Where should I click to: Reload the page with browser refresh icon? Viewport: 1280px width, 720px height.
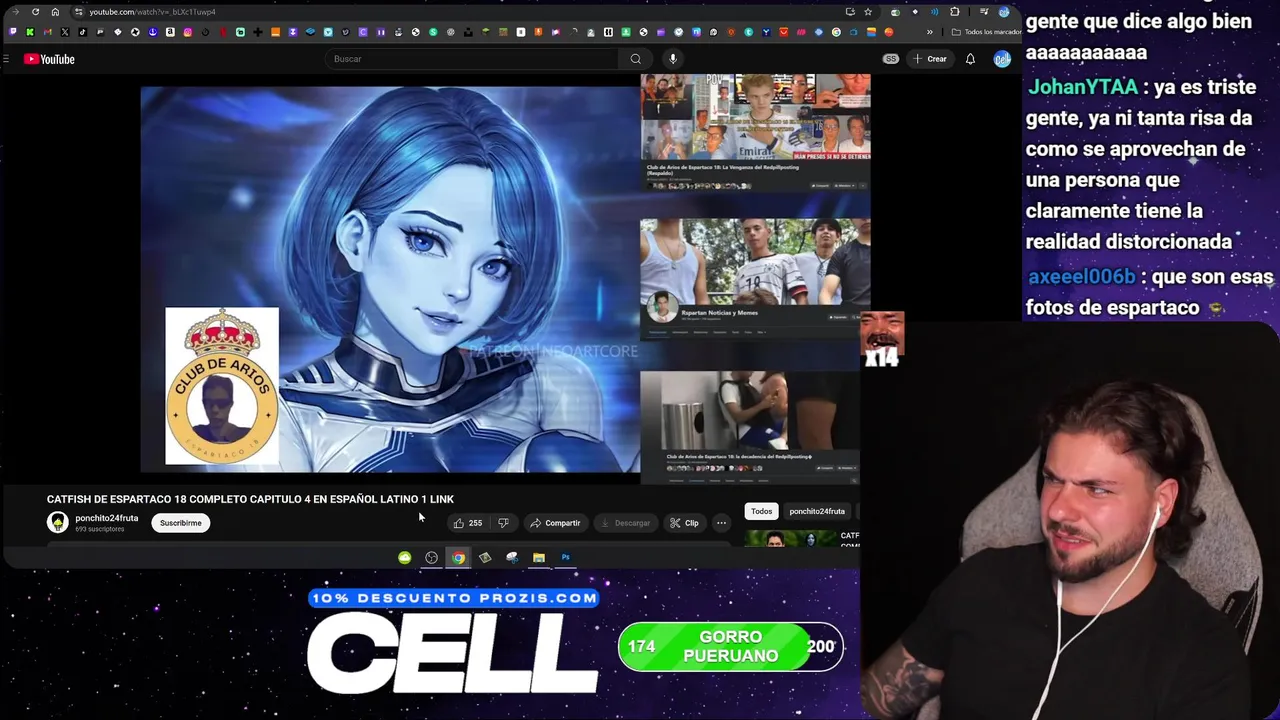pos(35,12)
